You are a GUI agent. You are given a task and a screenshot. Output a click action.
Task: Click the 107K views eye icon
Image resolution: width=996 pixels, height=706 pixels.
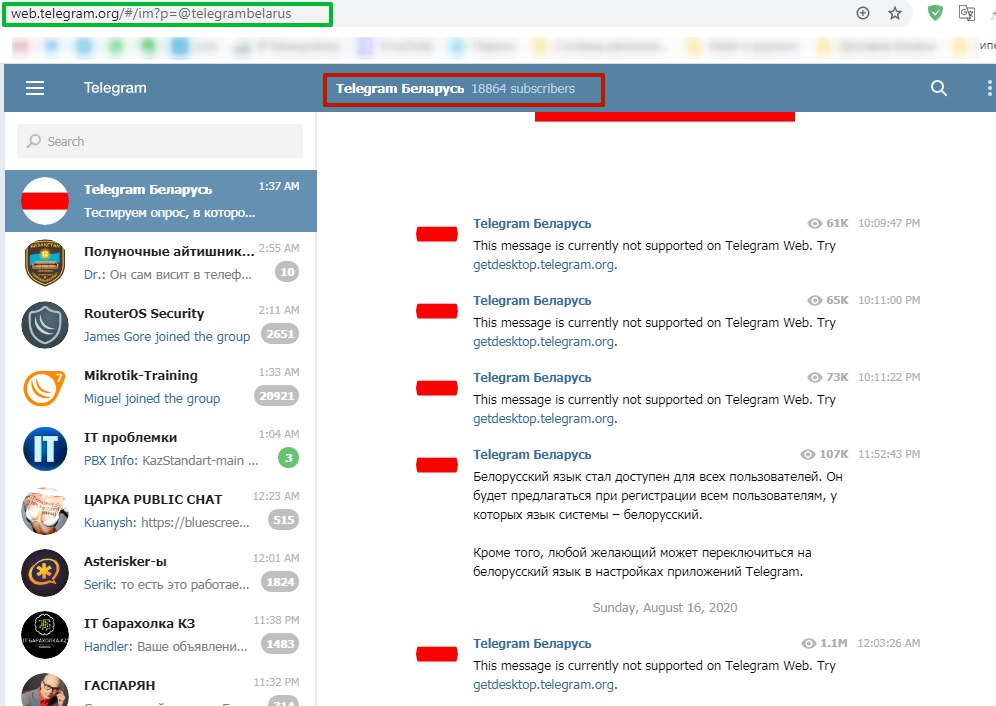[807, 454]
